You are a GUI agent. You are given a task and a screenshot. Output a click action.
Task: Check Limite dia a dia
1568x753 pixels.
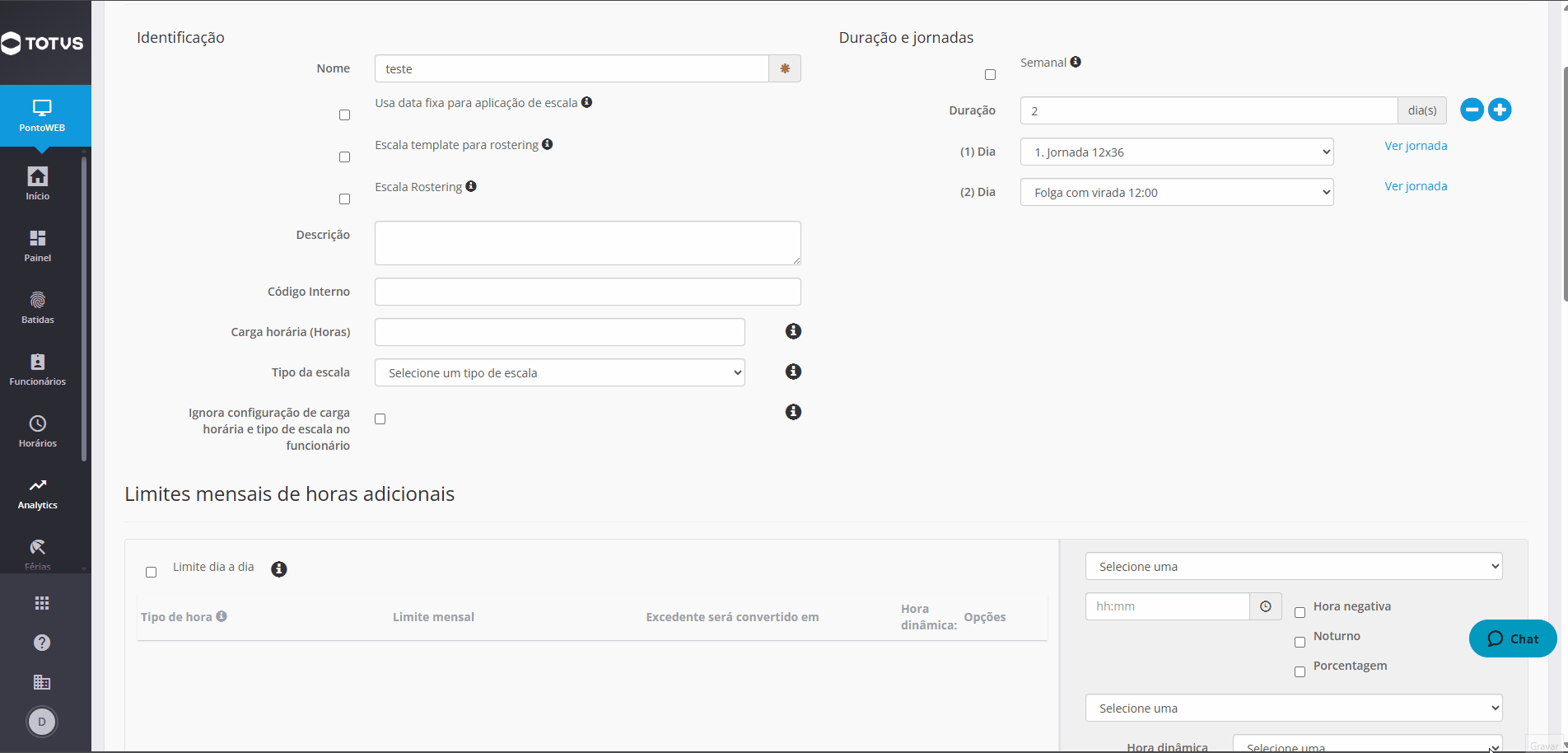pyautogui.click(x=151, y=573)
